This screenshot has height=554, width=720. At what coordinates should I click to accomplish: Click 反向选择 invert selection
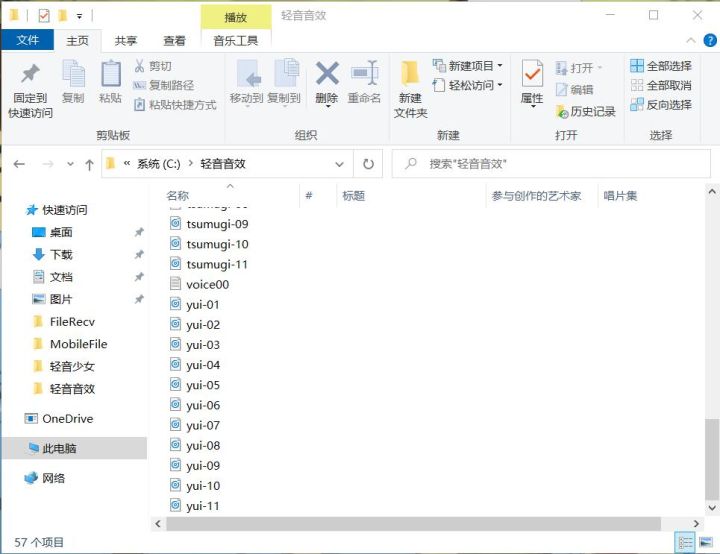tap(661, 105)
